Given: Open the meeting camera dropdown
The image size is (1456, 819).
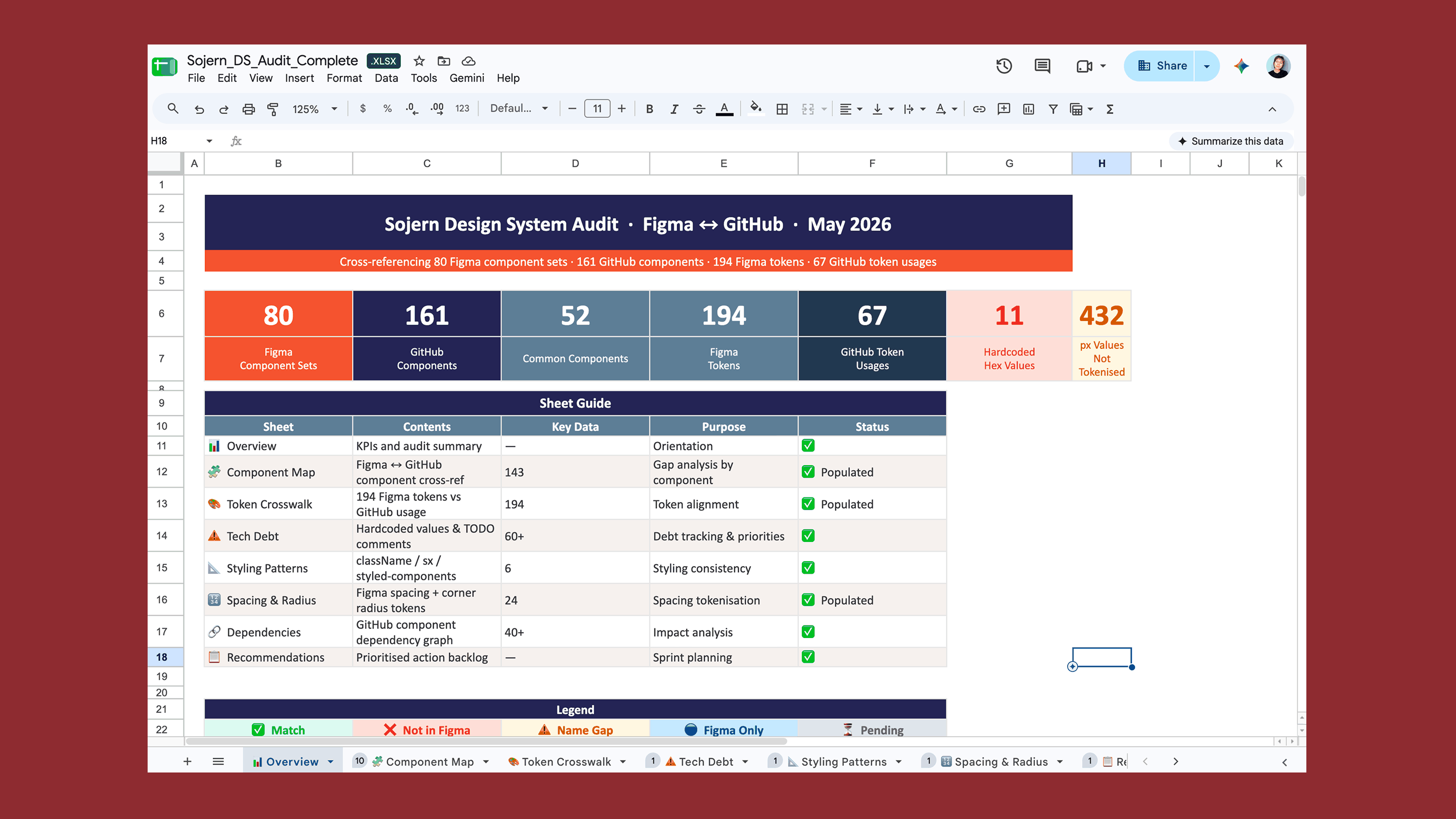Looking at the screenshot, I should [x=1103, y=66].
